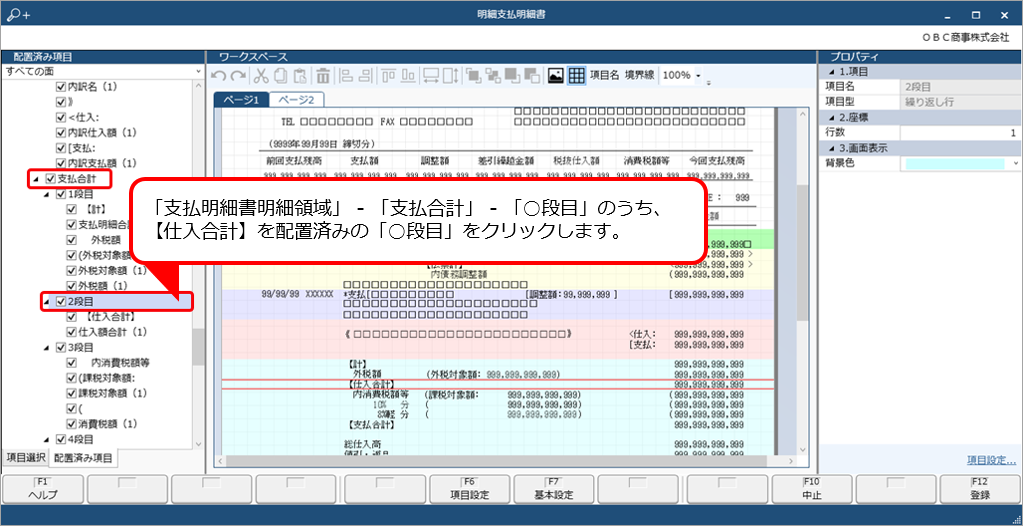Open the 100% zoom dropdown

[698, 76]
